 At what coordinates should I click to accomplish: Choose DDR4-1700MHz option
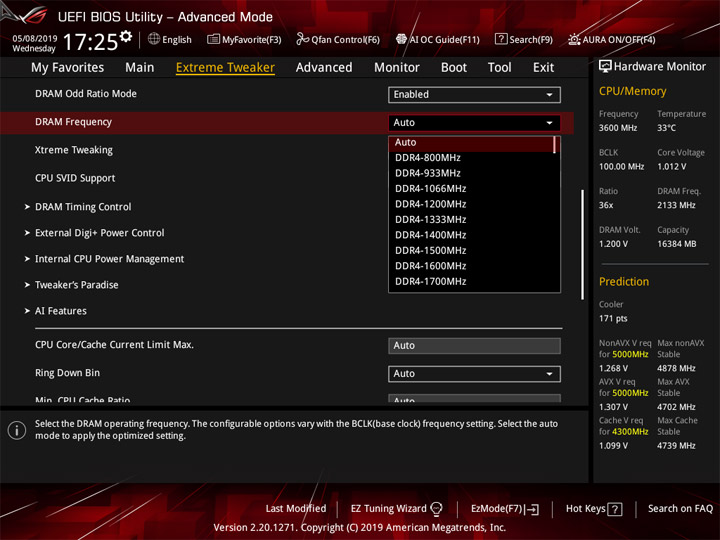(472, 281)
